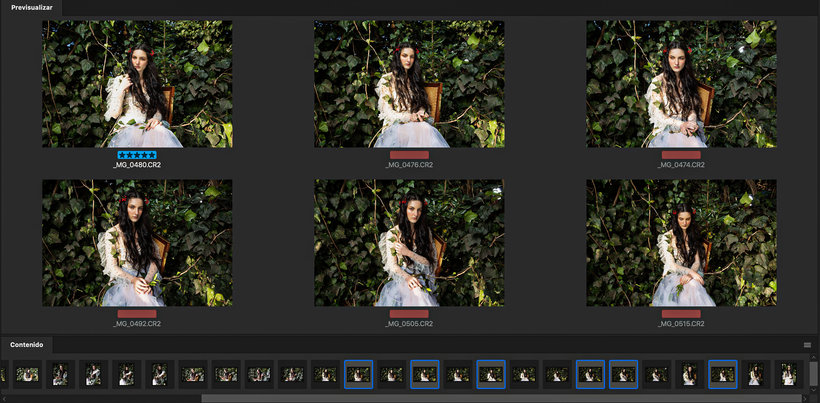Select the preview image of _MG_0480.CR2

click(x=137, y=84)
